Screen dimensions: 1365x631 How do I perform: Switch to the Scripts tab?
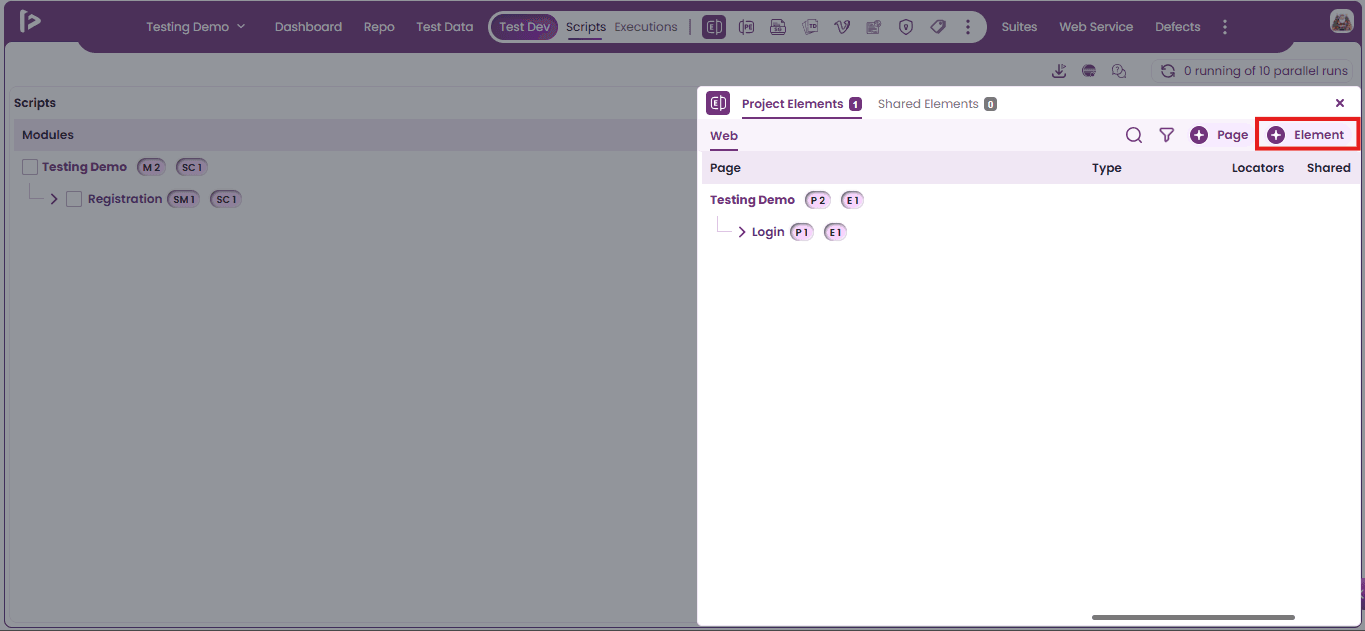pyautogui.click(x=586, y=27)
